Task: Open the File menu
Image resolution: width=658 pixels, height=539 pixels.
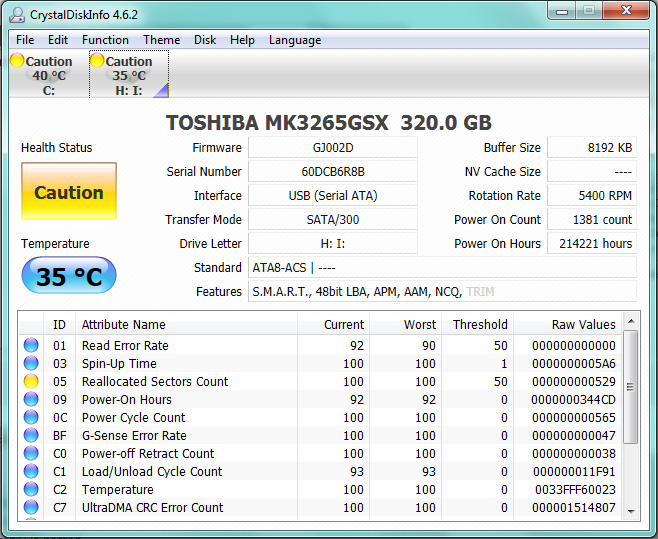Action: (25, 40)
